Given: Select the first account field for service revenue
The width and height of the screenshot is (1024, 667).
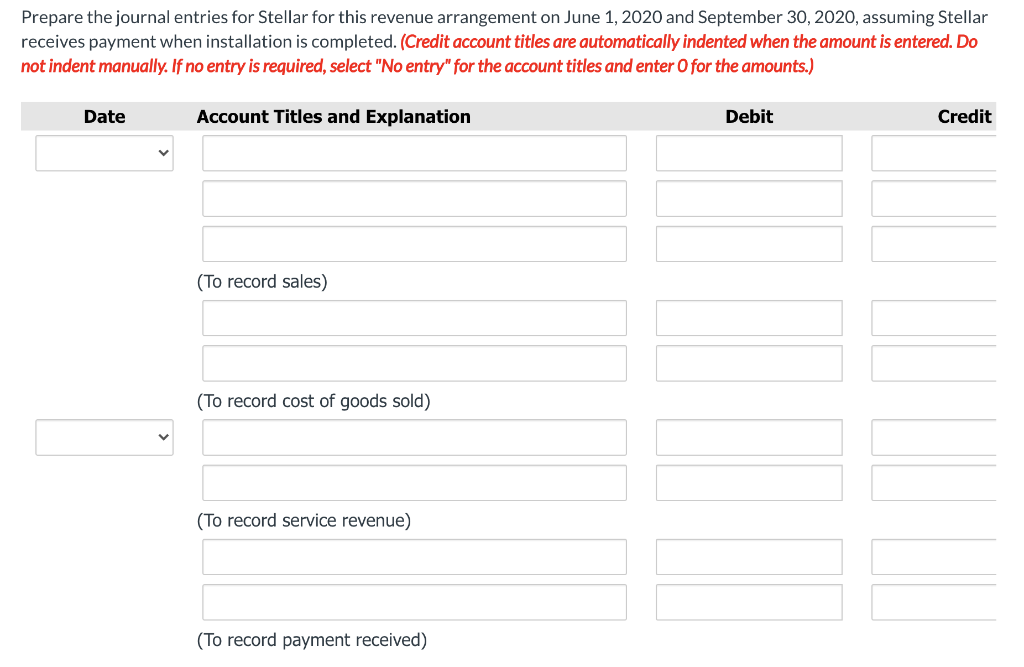Looking at the screenshot, I should tap(414, 437).
